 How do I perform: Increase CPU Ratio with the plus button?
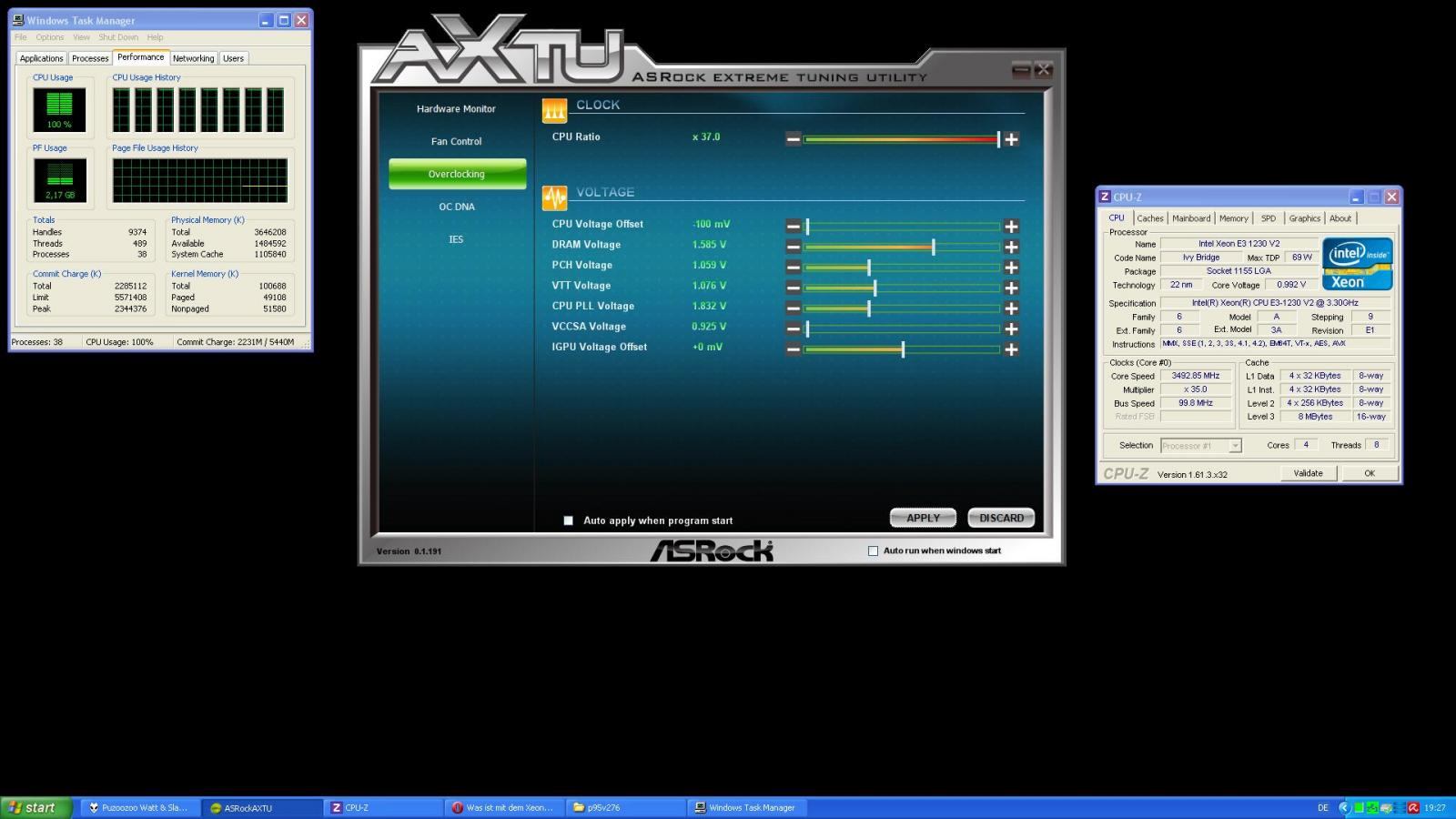[x=1011, y=139]
